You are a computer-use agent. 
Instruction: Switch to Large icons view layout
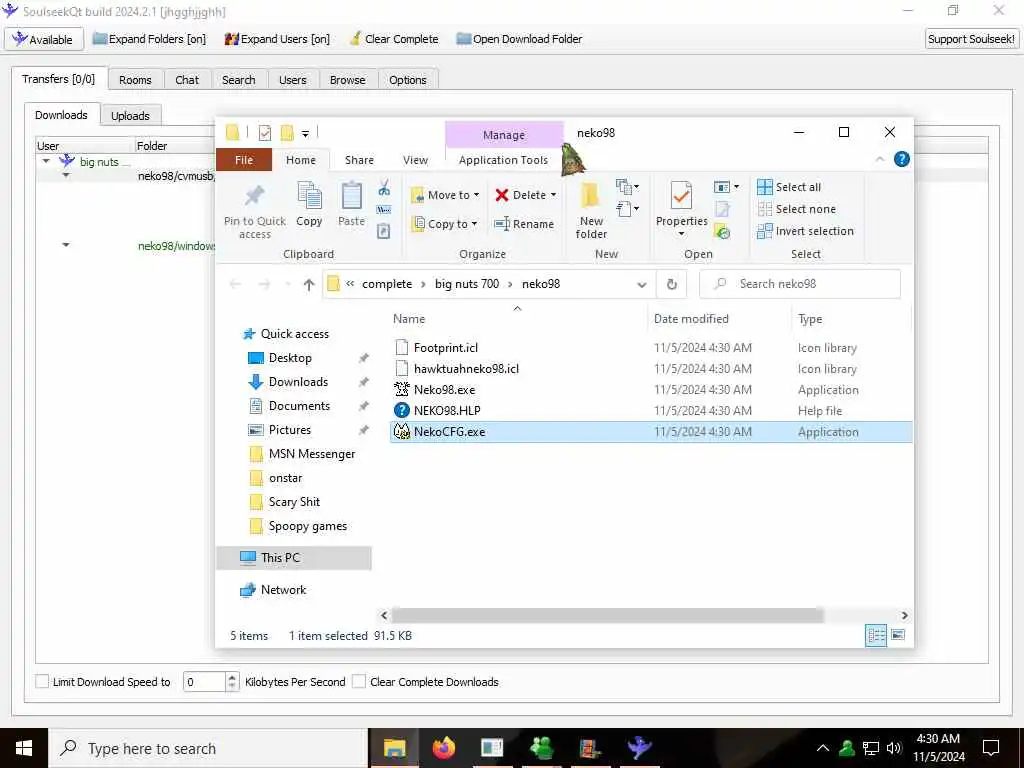898,635
